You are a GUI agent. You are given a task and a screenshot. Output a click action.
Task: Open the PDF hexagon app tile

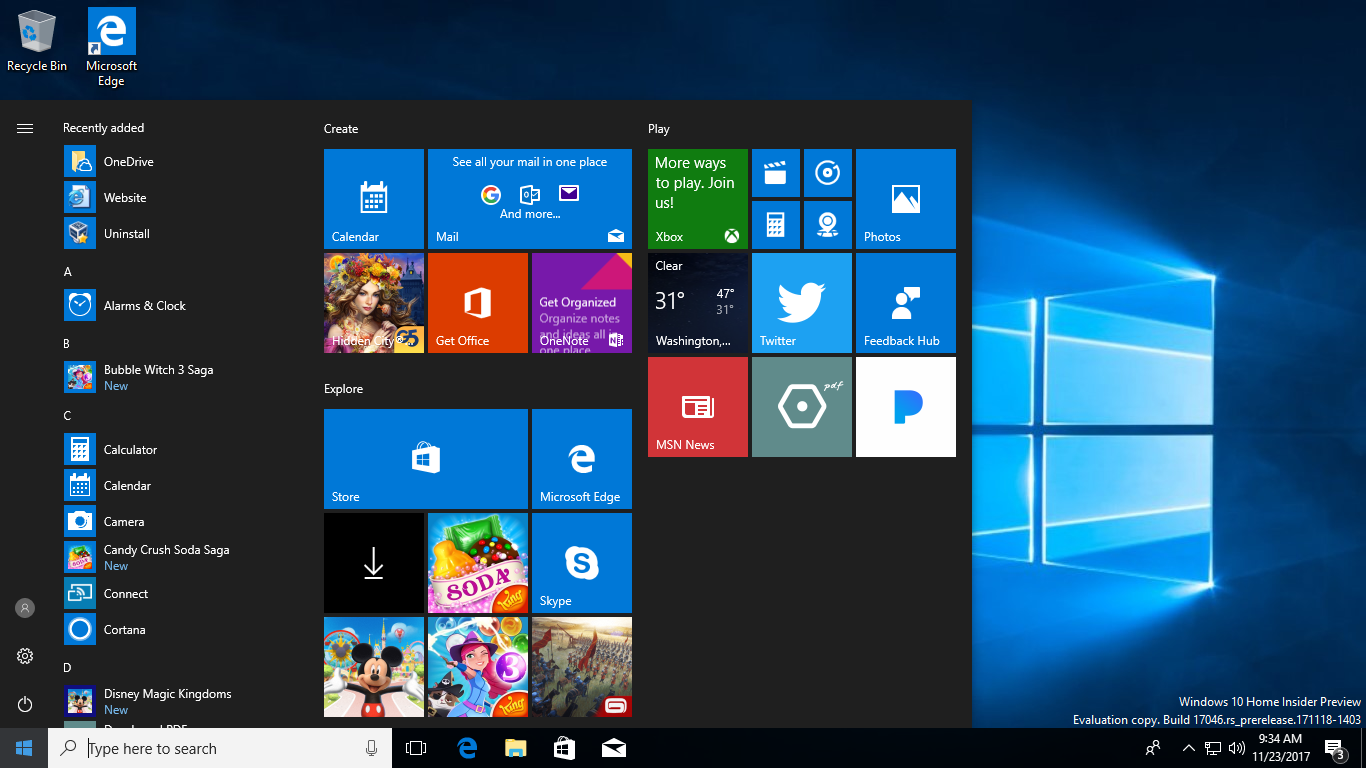pyautogui.click(x=802, y=407)
